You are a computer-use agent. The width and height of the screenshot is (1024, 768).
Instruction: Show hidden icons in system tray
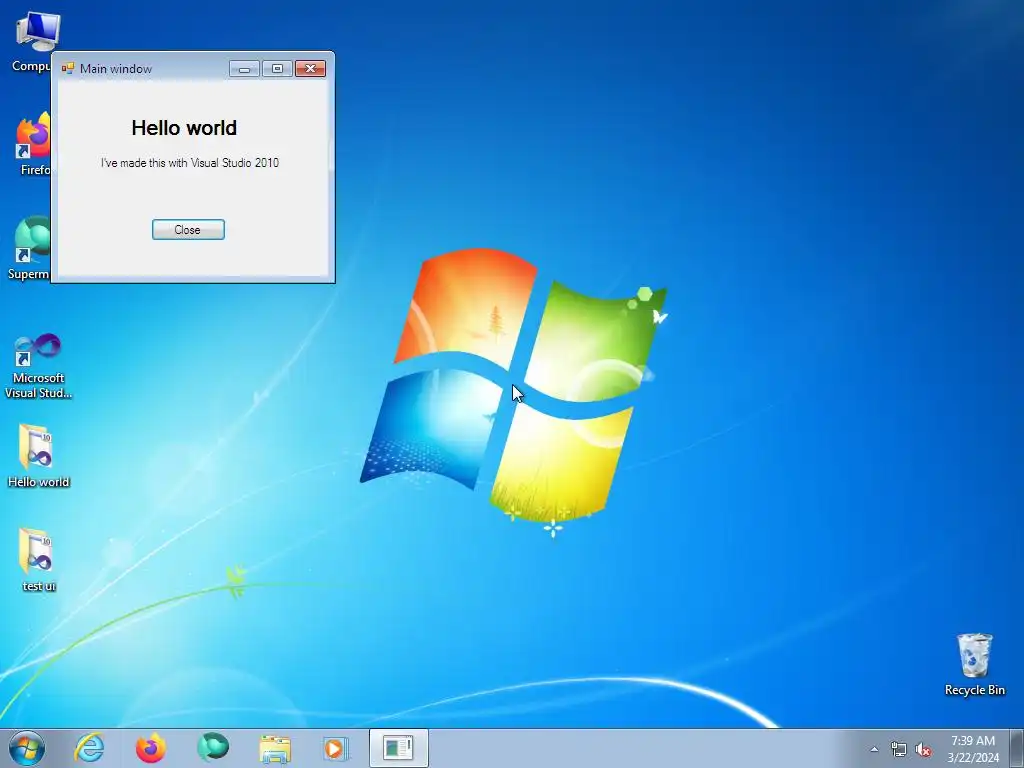(x=874, y=749)
